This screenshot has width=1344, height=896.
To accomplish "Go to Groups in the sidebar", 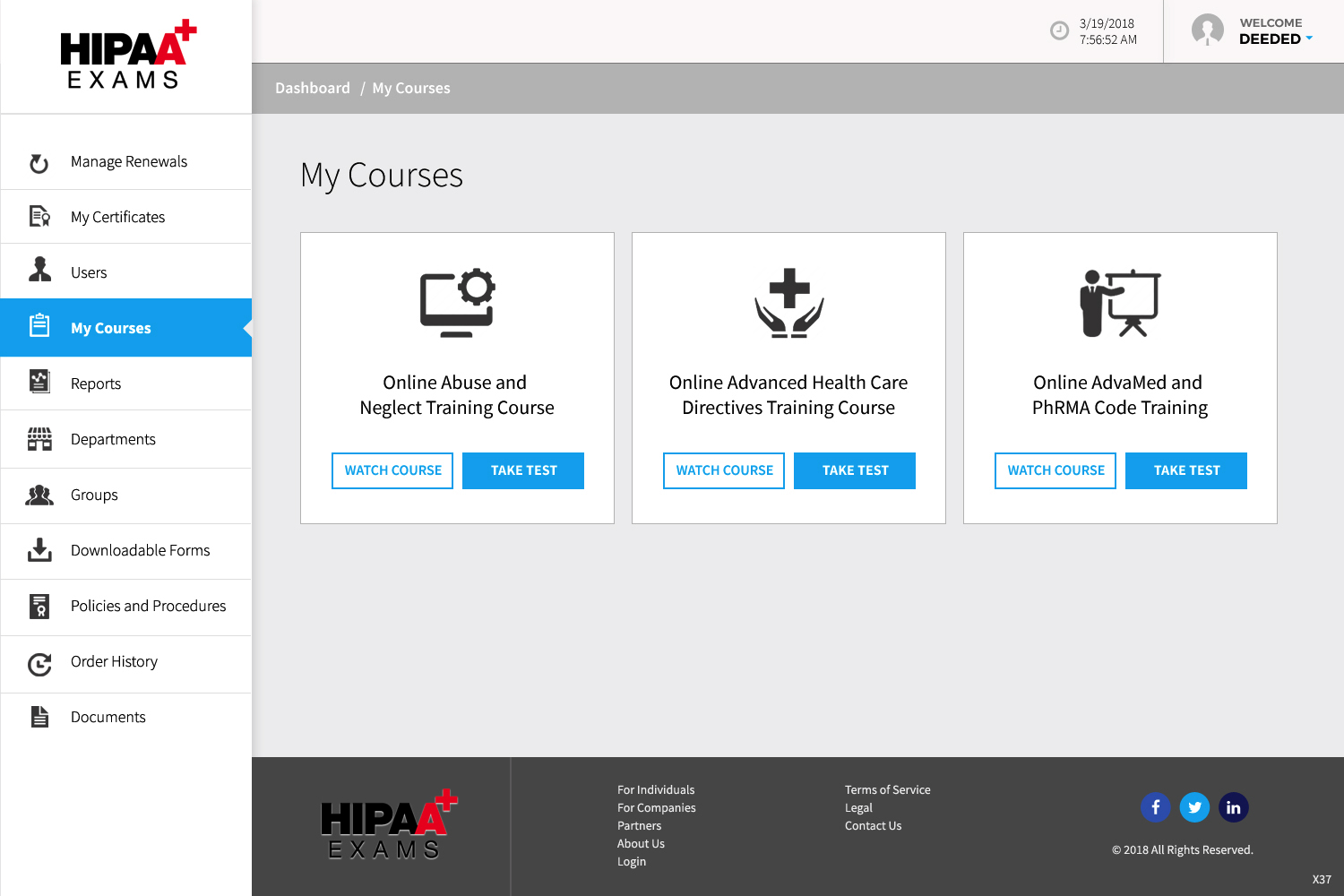I will click(126, 495).
